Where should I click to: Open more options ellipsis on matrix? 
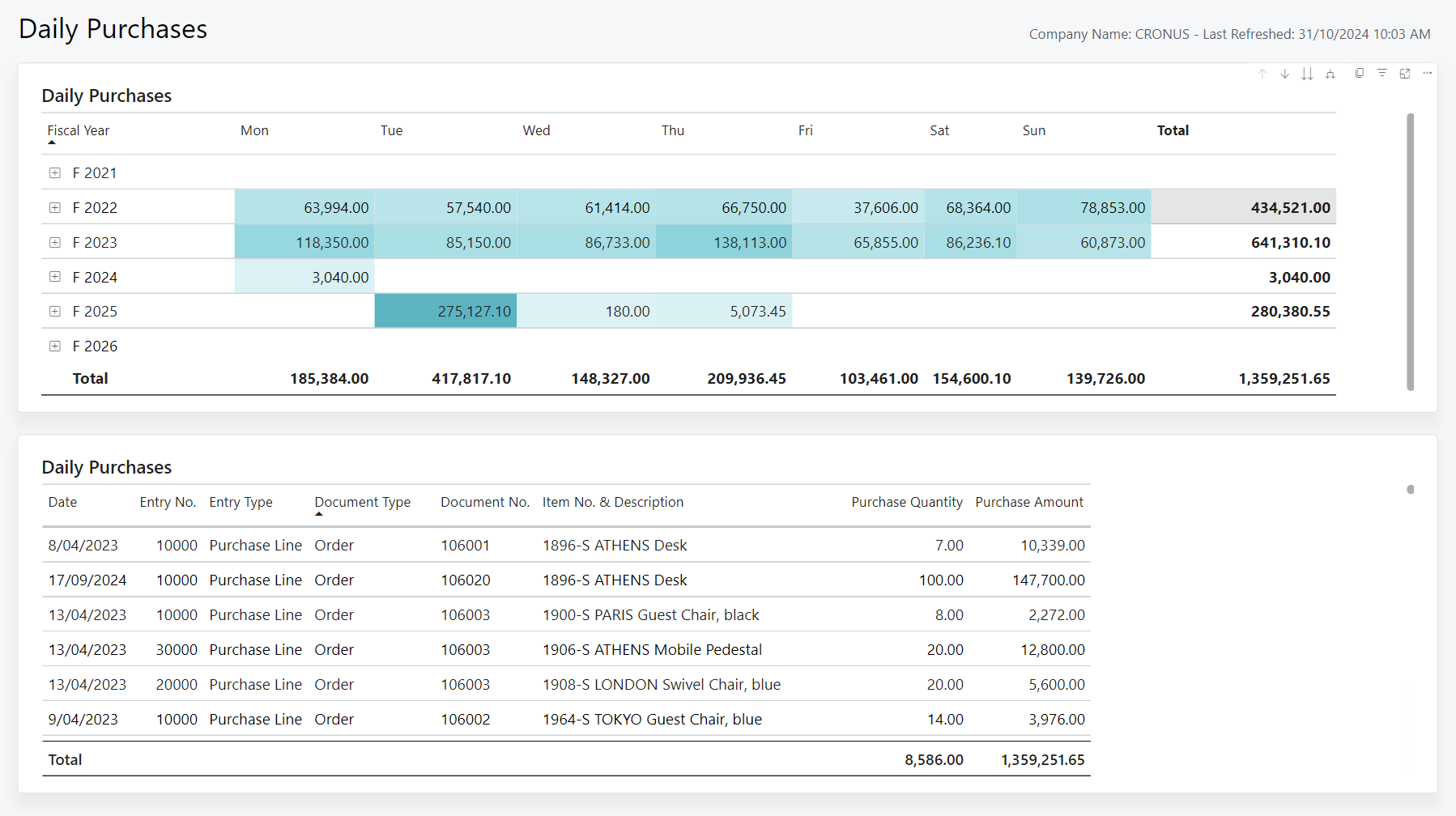click(x=1428, y=73)
